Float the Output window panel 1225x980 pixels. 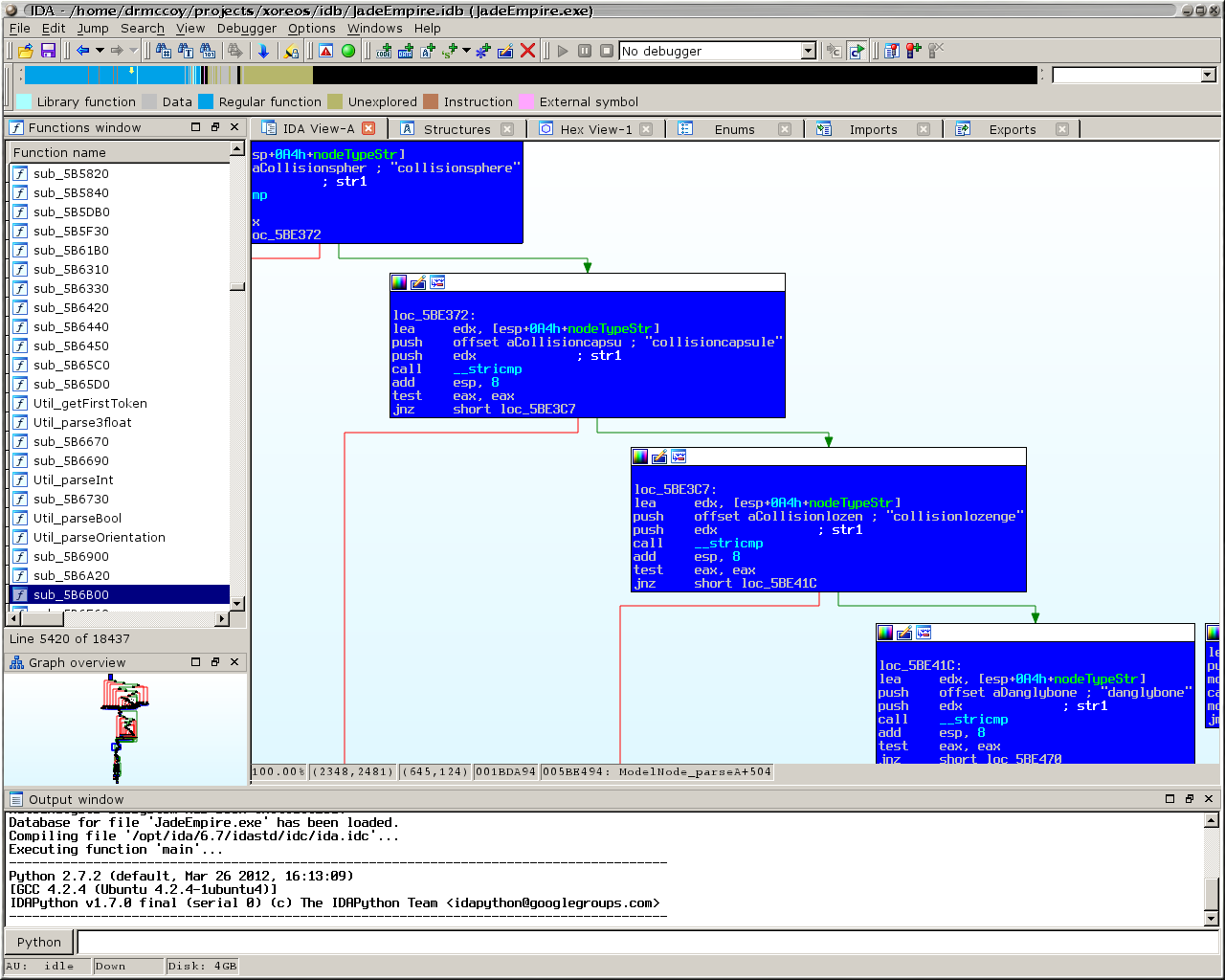1190,798
